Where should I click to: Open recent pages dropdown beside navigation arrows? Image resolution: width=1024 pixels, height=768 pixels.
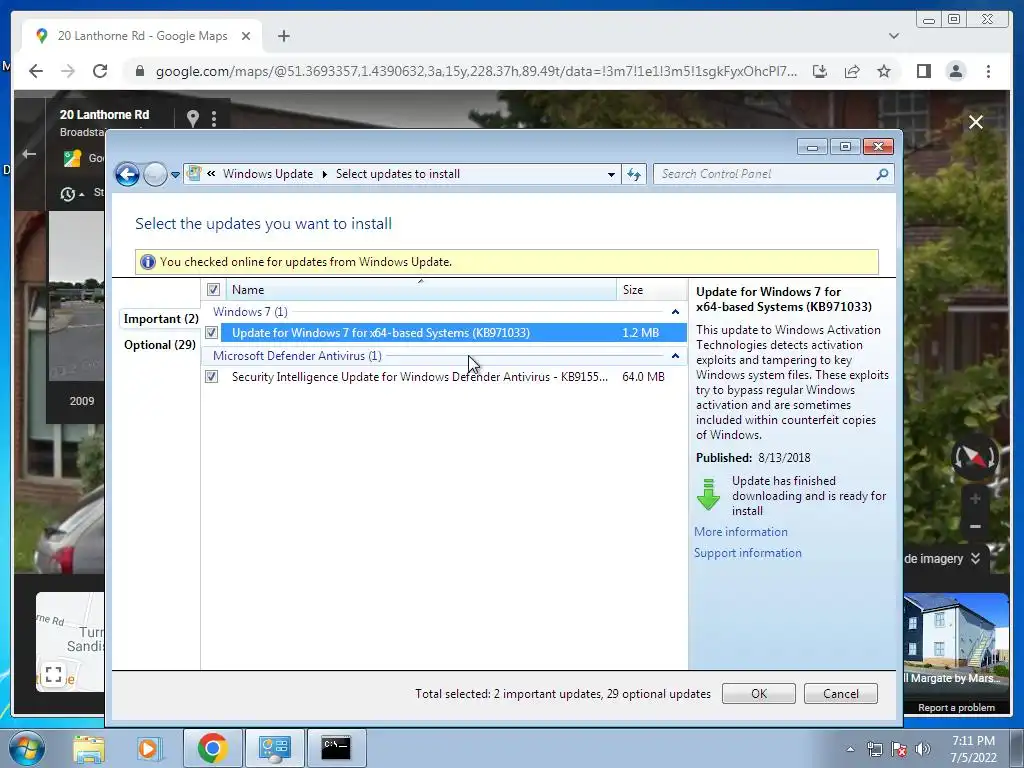175,175
